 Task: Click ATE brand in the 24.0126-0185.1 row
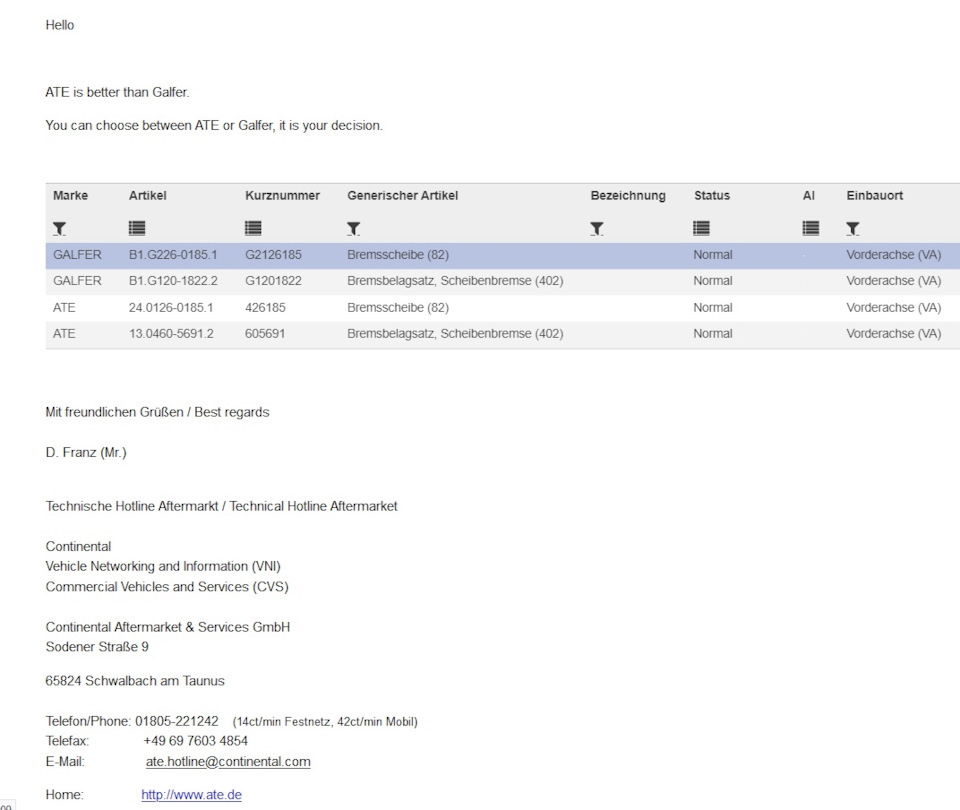[64, 307]
